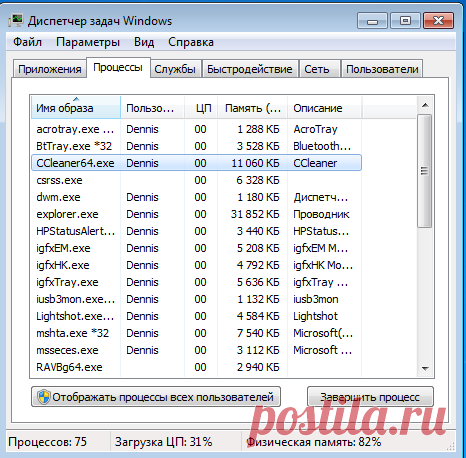
Task: Select the acrotray.exe process row
Action: point(196,129)
